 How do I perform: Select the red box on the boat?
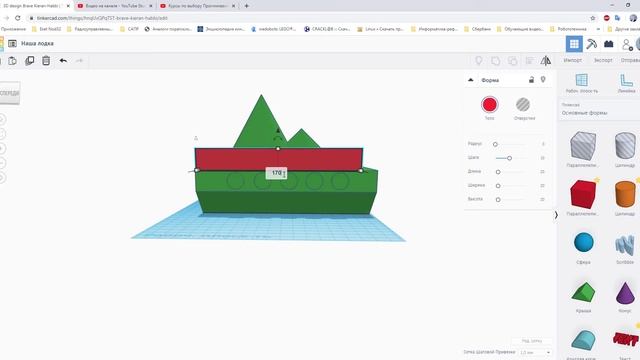tap(279, 159)
